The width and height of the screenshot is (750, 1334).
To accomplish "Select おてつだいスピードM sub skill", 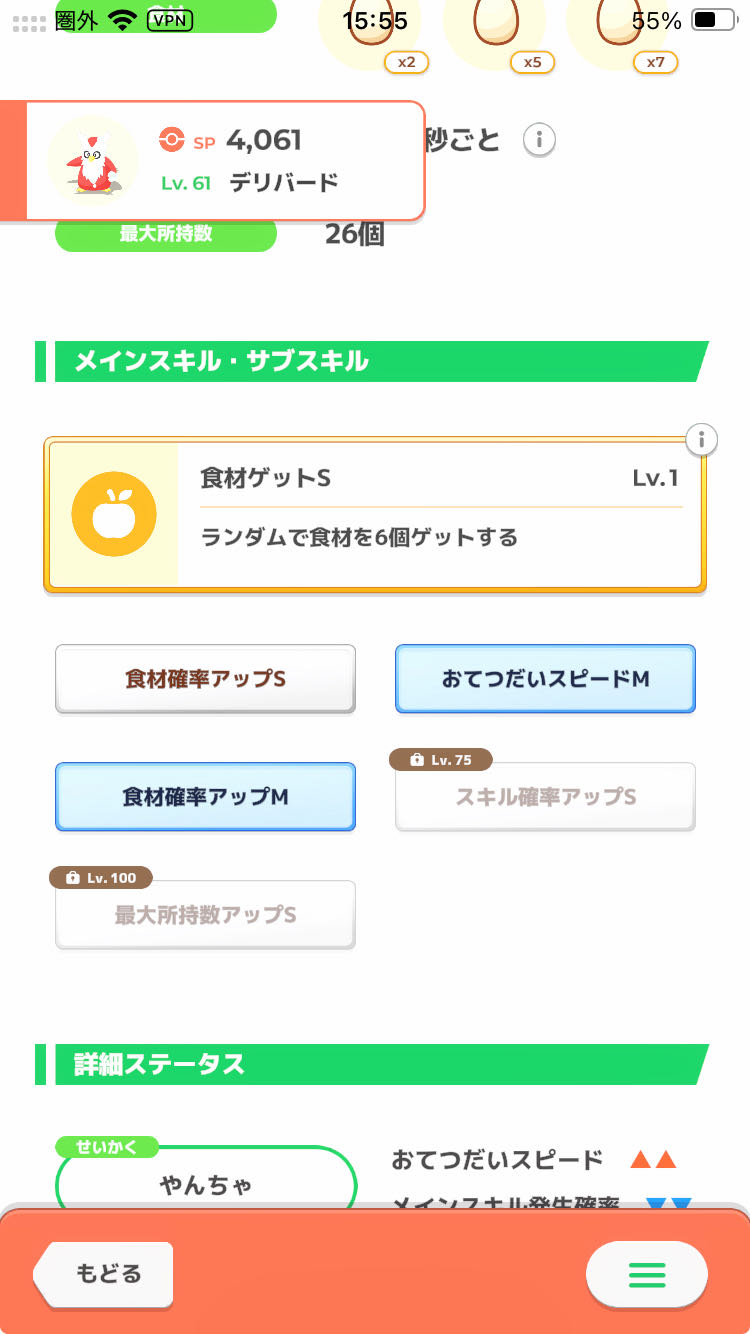I will [x=545, y=679].
